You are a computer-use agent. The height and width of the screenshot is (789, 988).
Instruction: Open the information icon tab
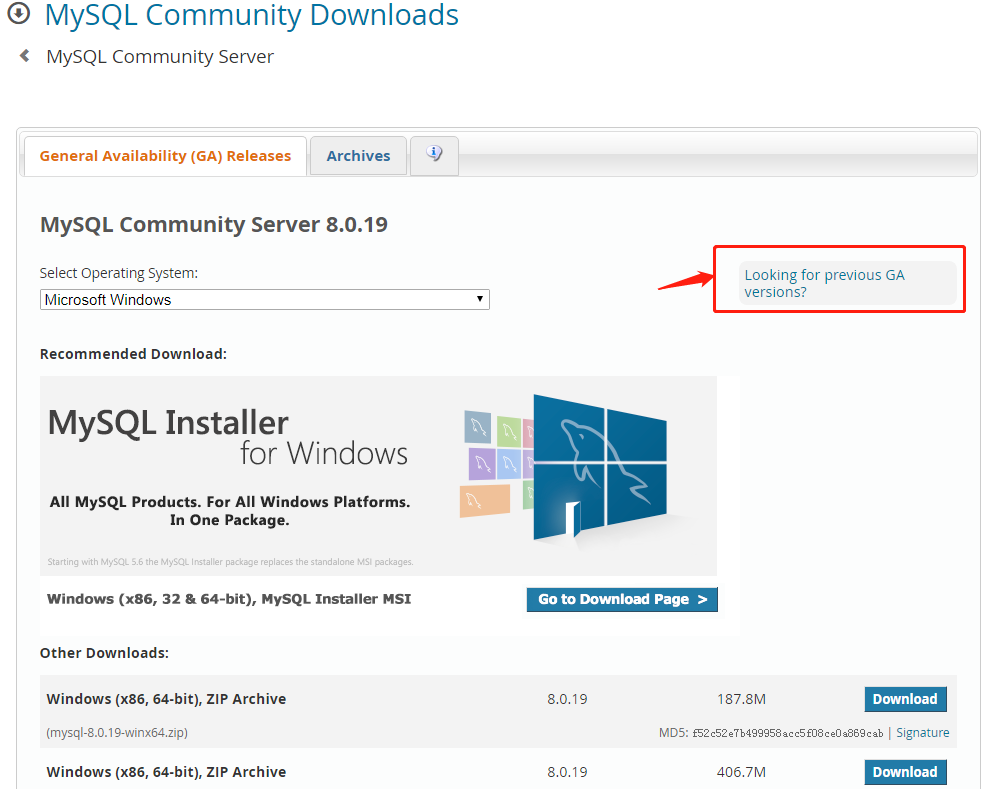434,154
